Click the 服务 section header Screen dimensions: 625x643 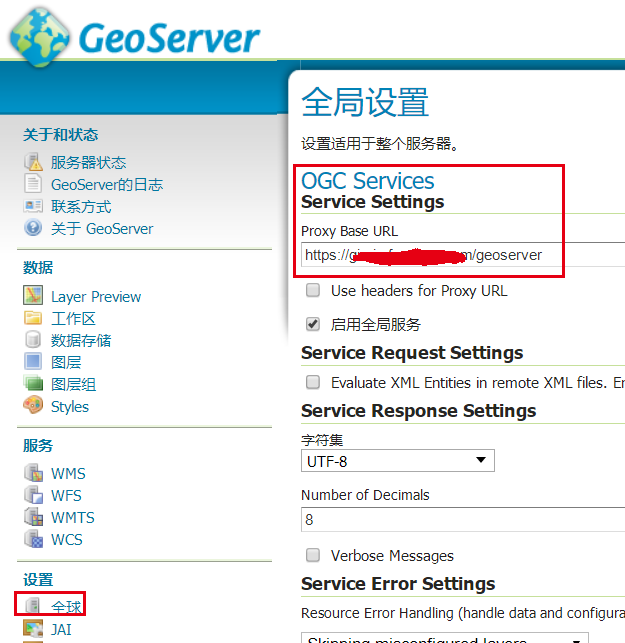(38, 446)
